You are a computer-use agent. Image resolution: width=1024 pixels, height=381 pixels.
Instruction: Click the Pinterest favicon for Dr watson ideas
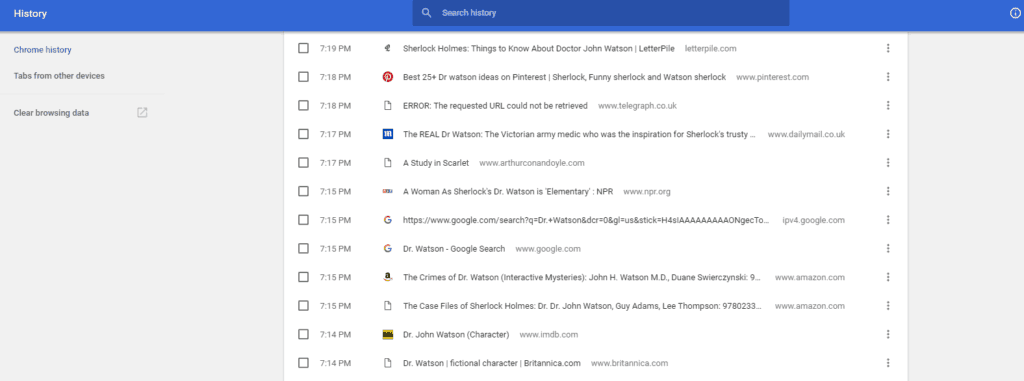(387, 77)
